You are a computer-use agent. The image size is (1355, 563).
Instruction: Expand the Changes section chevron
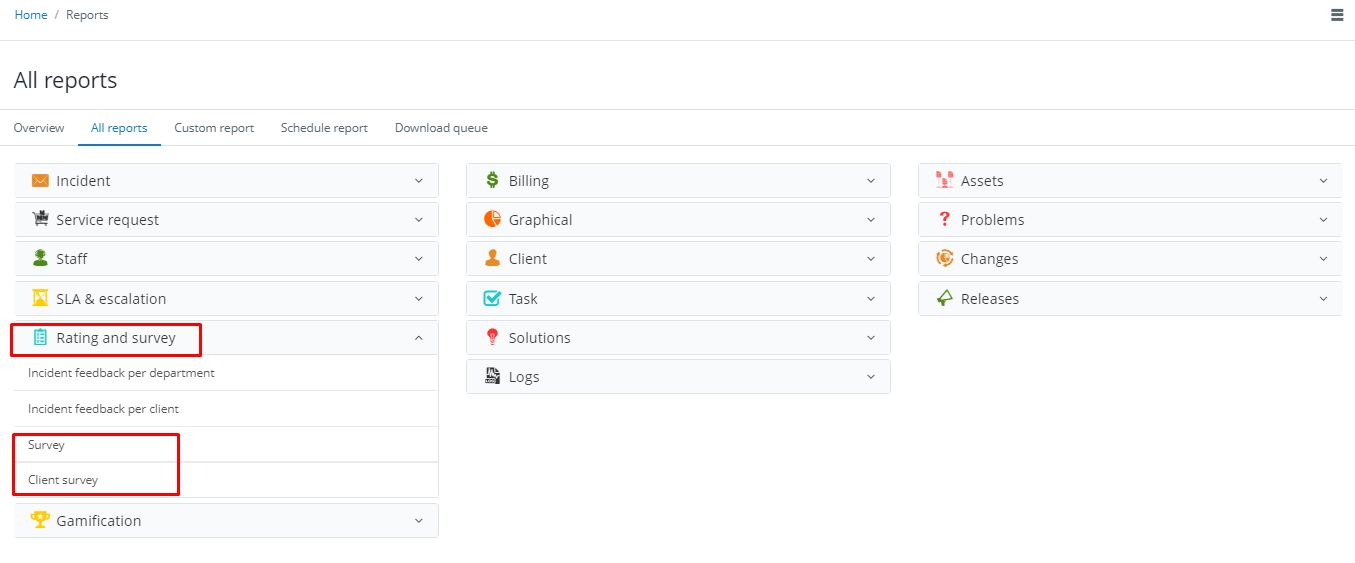(1323, 259)
